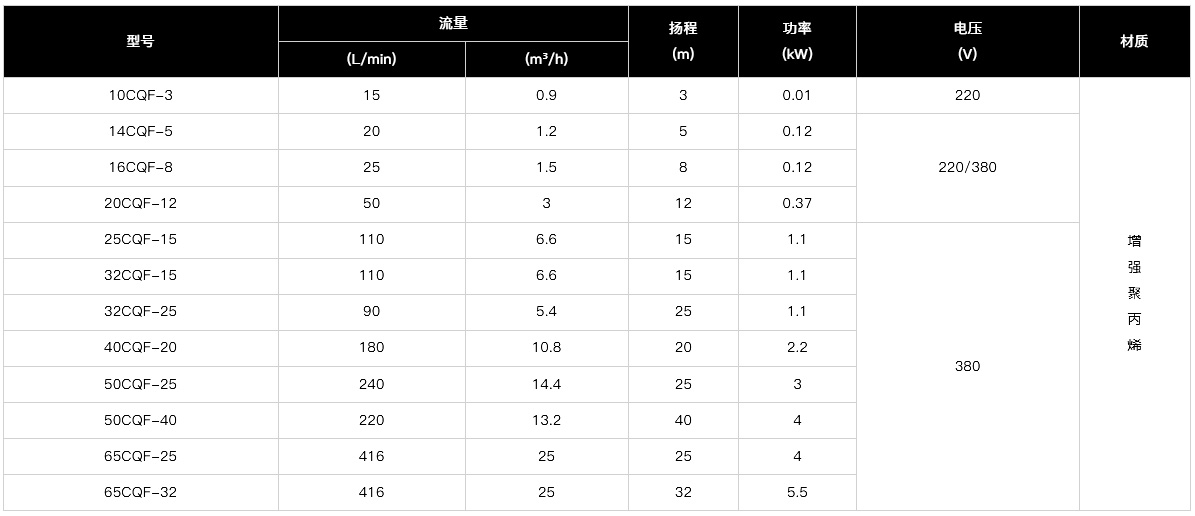The image size is (1195, 516).
Task: Click the 流量 header cell
Action: coord(453,24)
